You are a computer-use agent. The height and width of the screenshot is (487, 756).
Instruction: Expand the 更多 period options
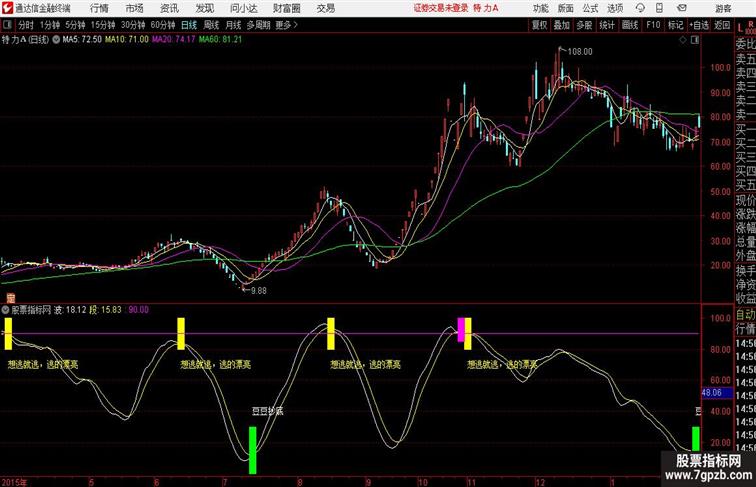tap(286, 25)
